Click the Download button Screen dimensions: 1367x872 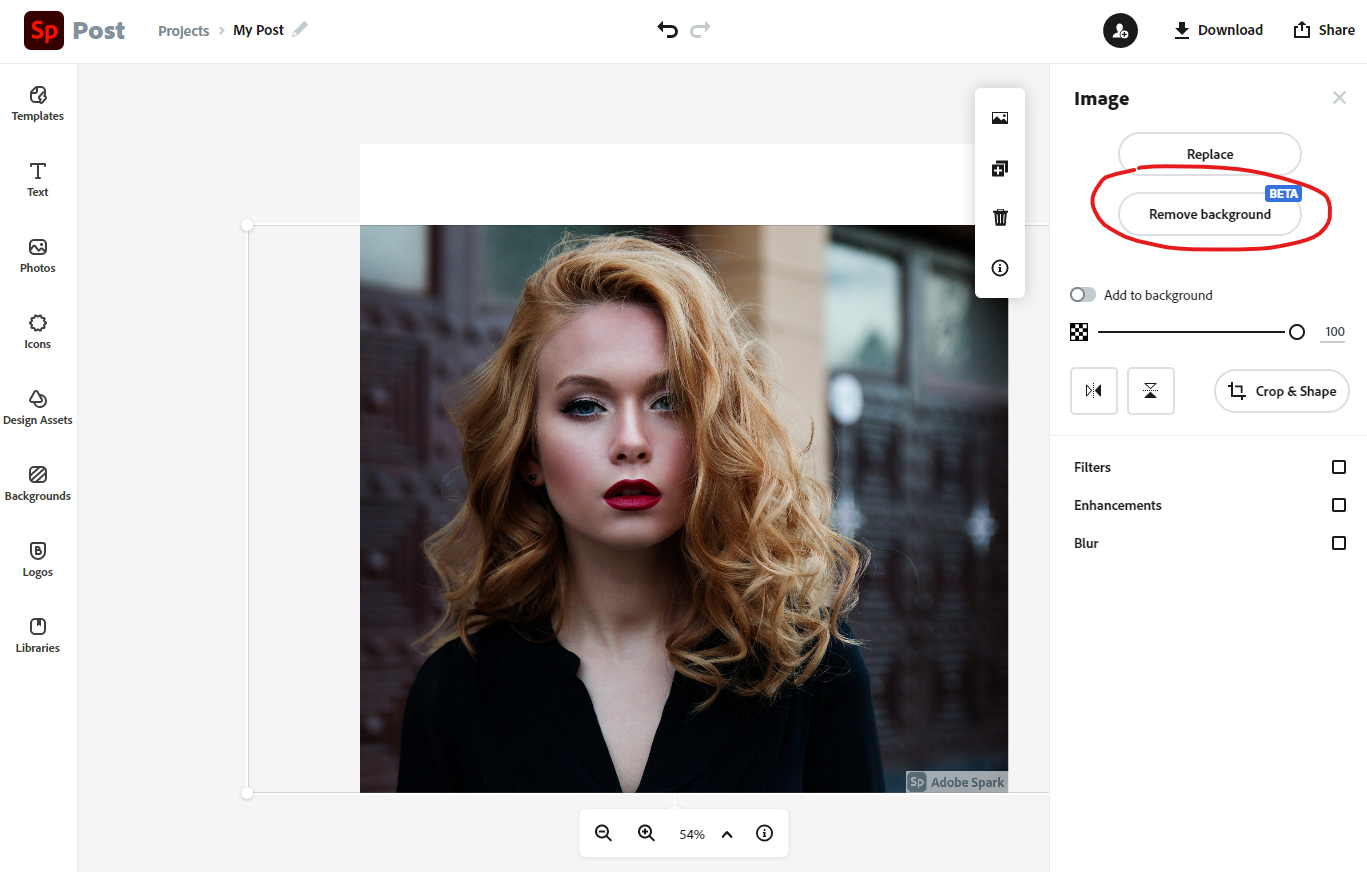coord(1218,30)
